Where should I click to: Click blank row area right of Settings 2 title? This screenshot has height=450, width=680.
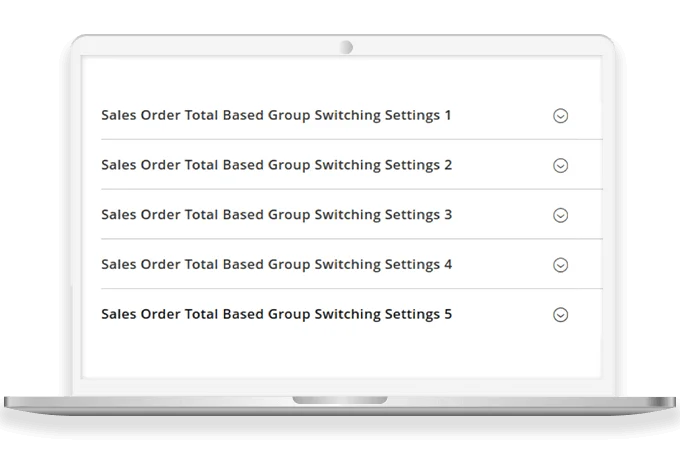pyautogui.click(x=500, y=165)
